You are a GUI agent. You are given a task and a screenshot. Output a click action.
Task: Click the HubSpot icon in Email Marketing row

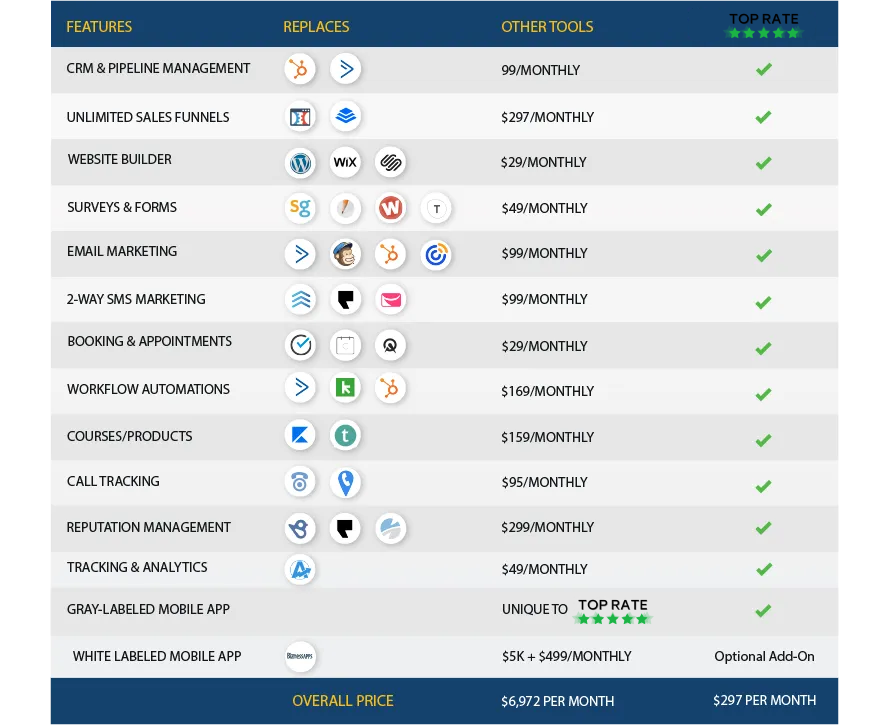(390, 254)
